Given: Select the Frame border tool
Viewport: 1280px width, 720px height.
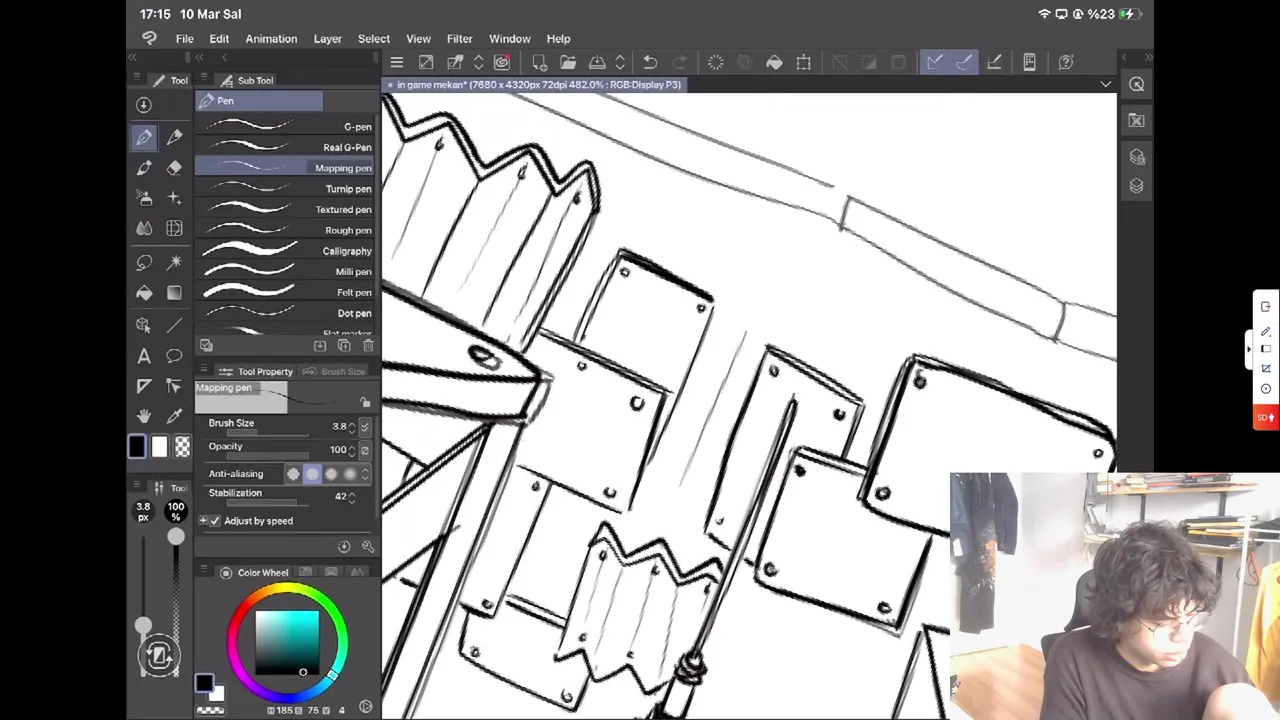Looking at the screenshot, I should [x=144, y=386].
